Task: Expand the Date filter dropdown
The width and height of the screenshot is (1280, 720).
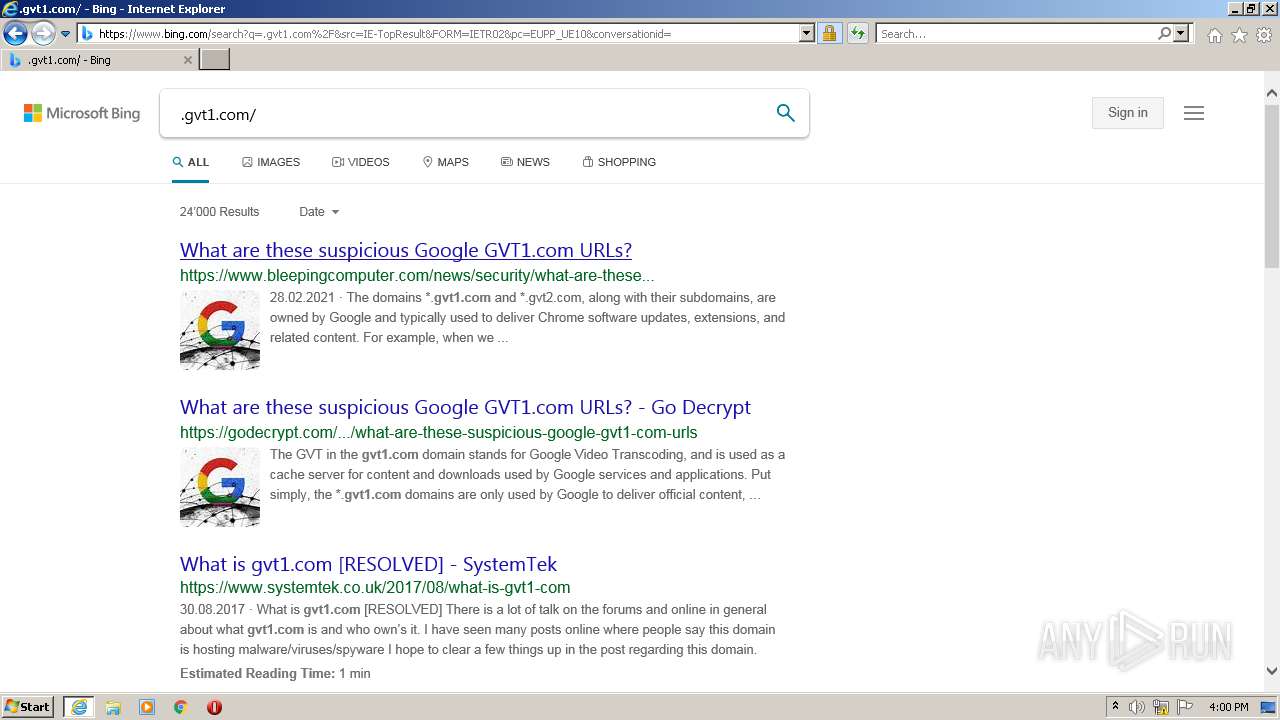Action: tap(319, 212)
